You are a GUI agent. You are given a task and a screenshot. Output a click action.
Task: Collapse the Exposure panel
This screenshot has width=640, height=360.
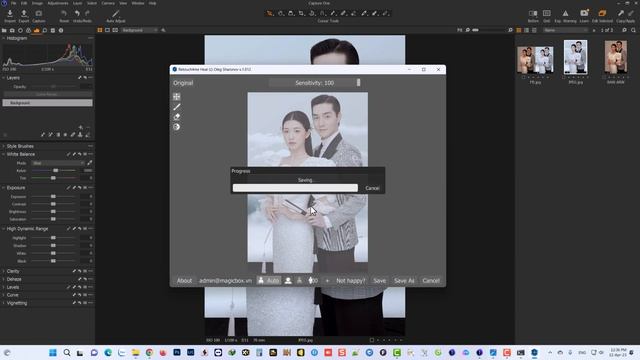point(4,188)
